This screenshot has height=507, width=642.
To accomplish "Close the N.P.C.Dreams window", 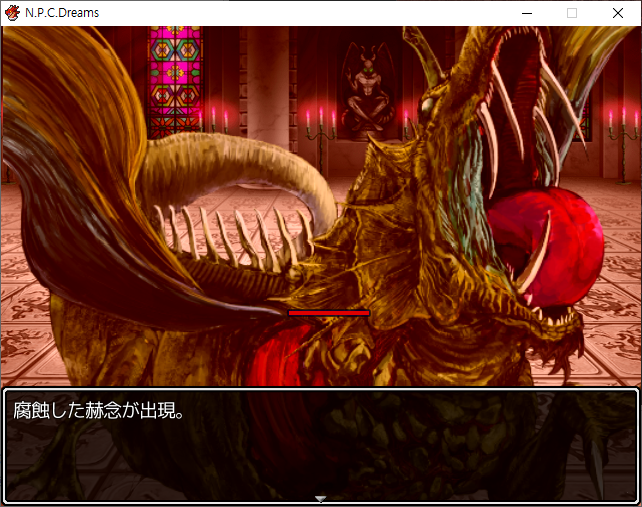I will [x=618, y=13].
